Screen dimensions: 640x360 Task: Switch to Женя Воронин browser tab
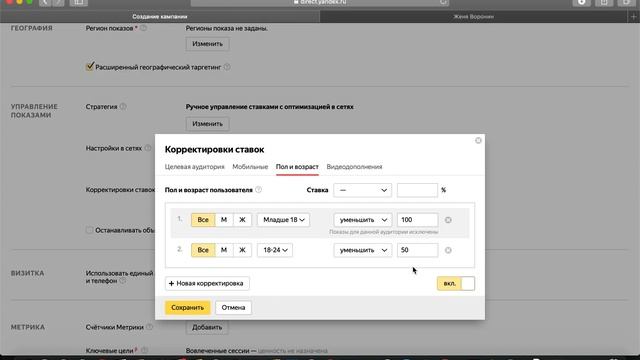[473, 17]
